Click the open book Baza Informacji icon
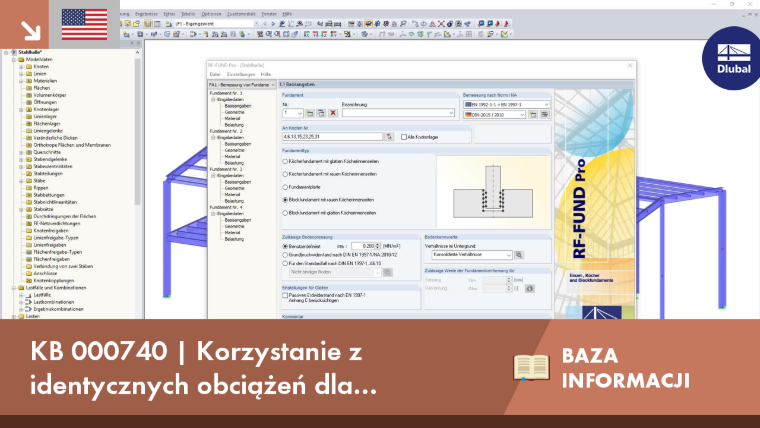Screen dimensions: 760x428 [x=531, y=367]
